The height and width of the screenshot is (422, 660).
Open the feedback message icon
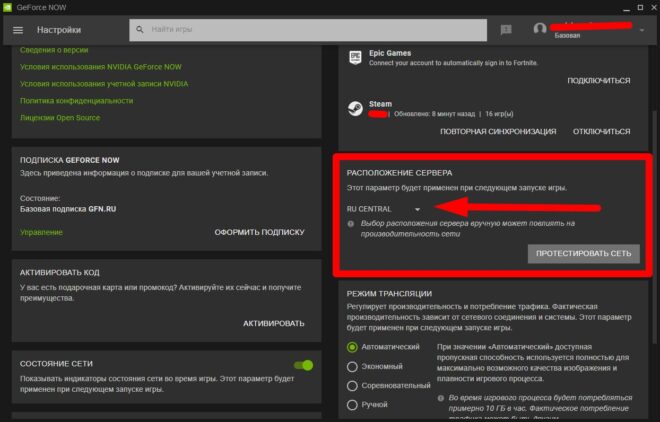[506, 29]
